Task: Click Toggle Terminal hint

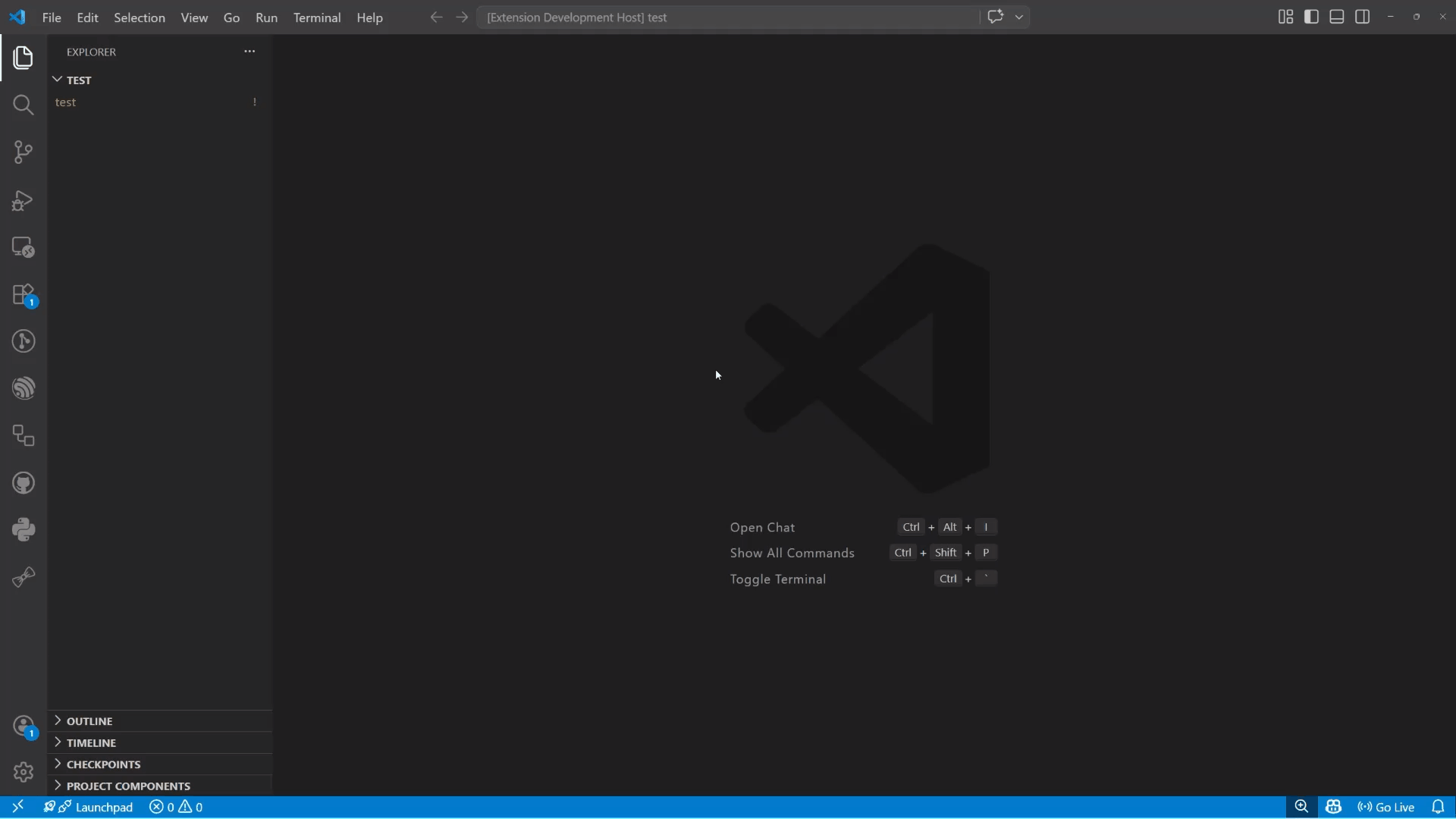Action: coord(777,579)
